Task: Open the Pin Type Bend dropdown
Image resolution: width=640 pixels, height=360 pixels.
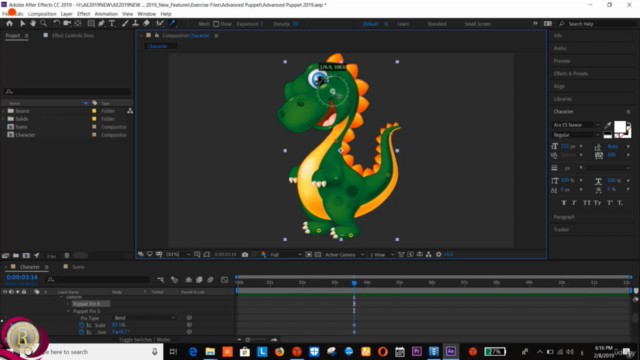Action: [145, 318]
